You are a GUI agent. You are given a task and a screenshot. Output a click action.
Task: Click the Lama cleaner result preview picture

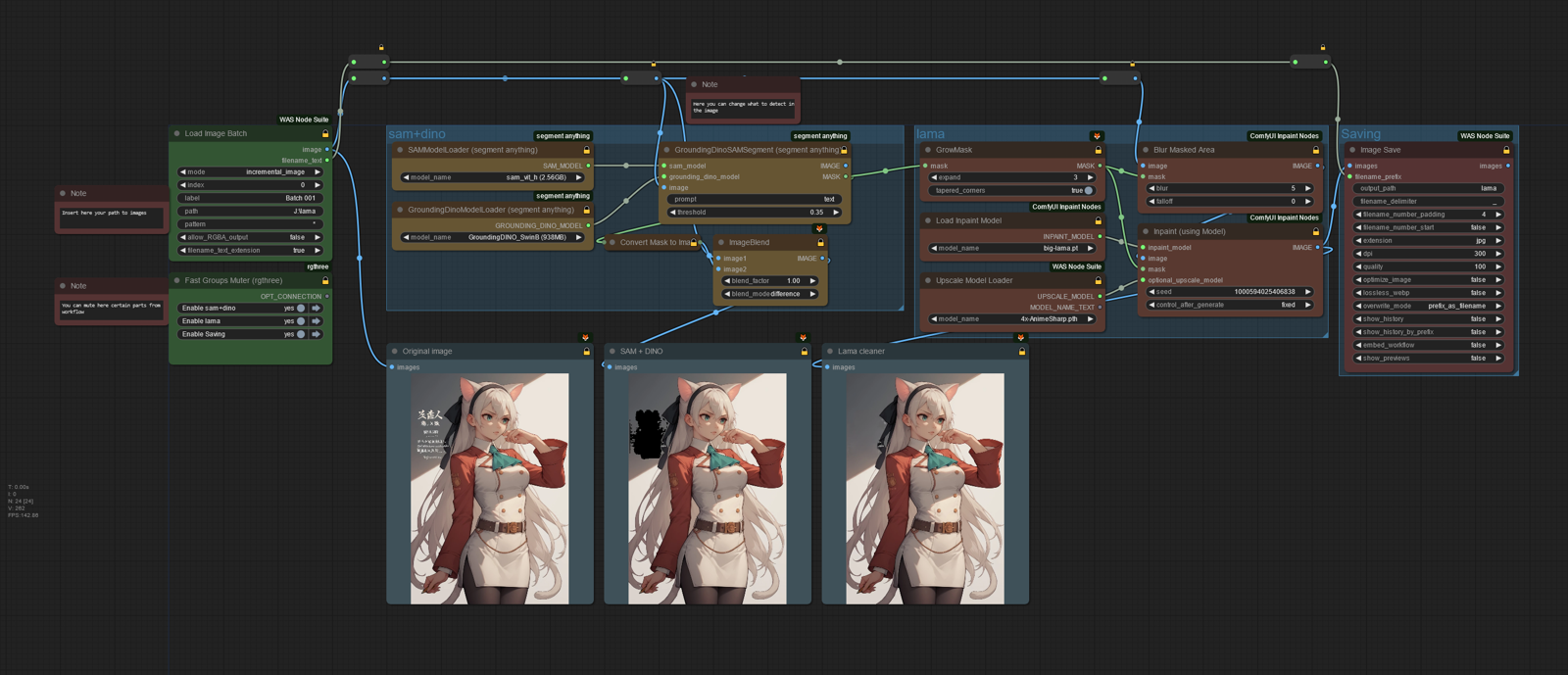click(924, 488)
